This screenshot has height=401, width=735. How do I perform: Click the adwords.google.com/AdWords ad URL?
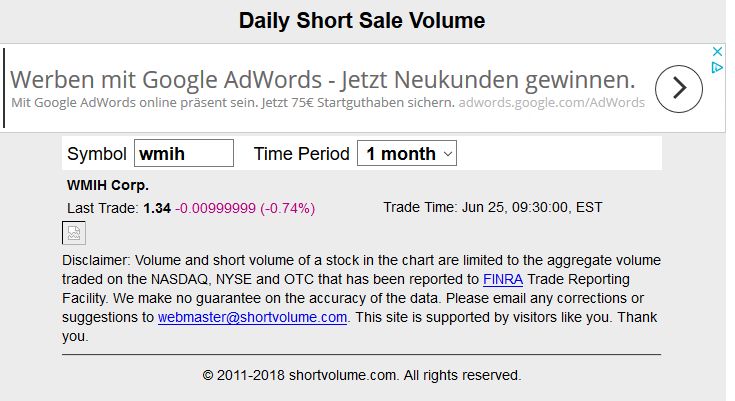(x=552, y=102)
